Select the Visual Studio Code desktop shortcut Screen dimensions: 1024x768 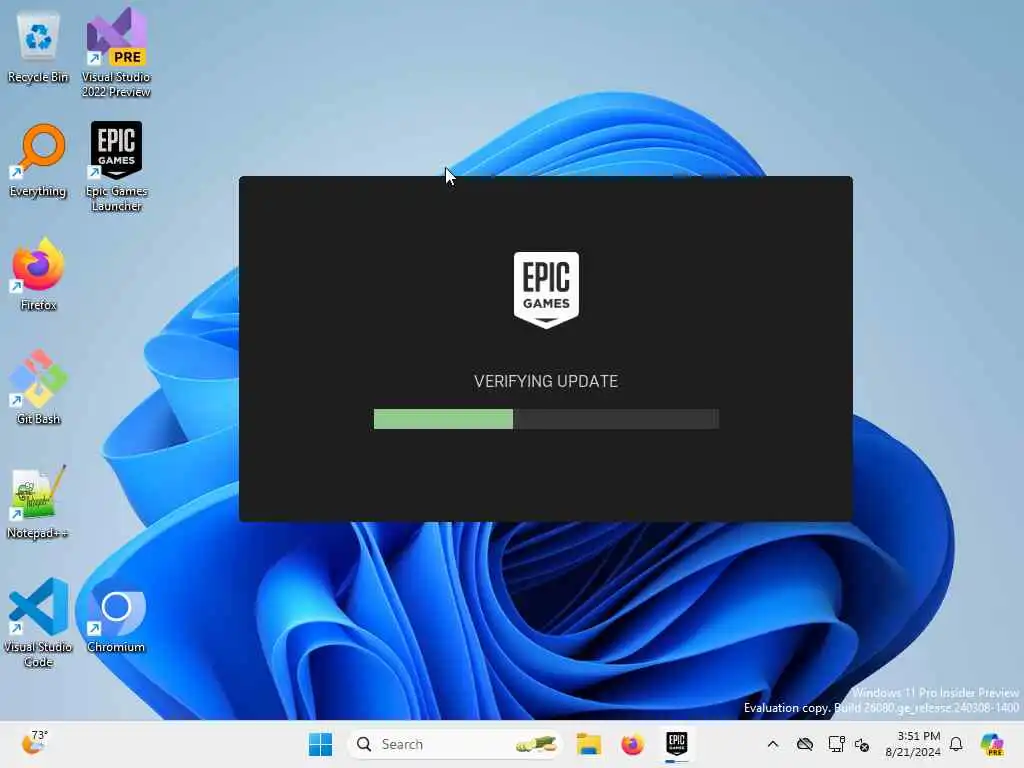coord(38,622)
